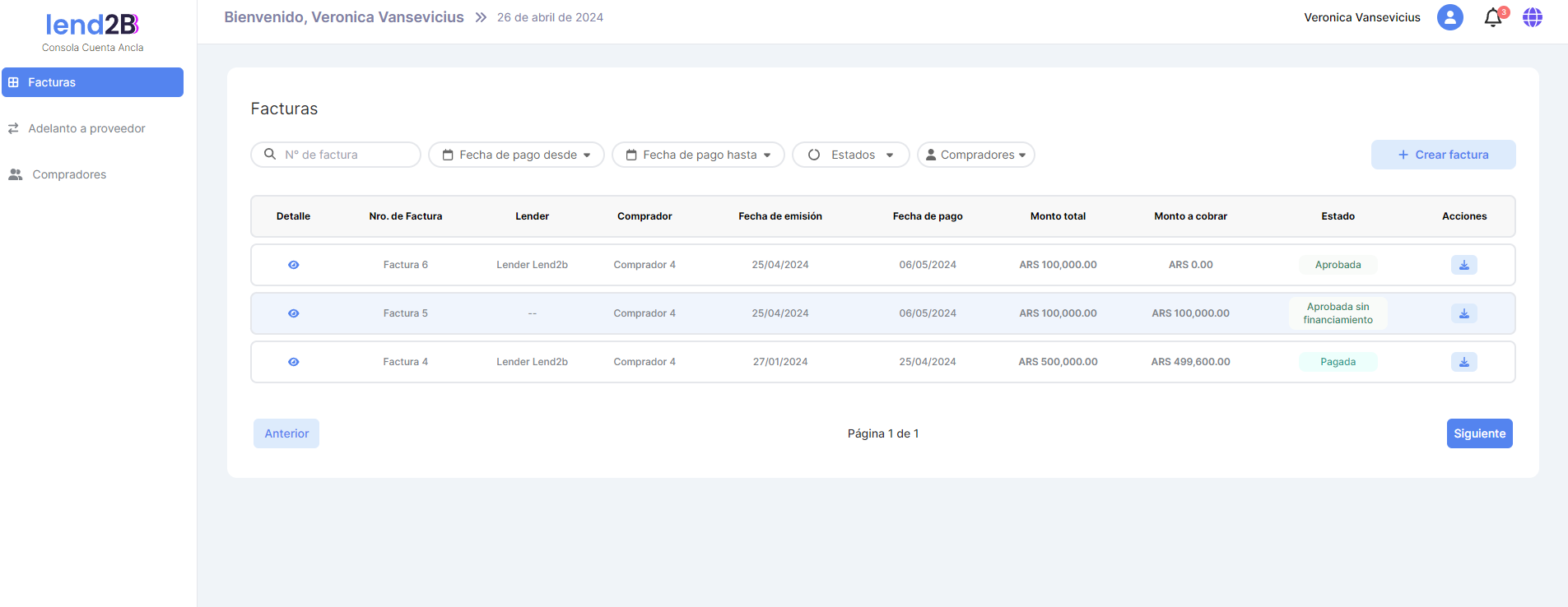Click the Siguiente pagination button
The width and height of the screenshot is (1568, 607).
[x=1479, y=433]
